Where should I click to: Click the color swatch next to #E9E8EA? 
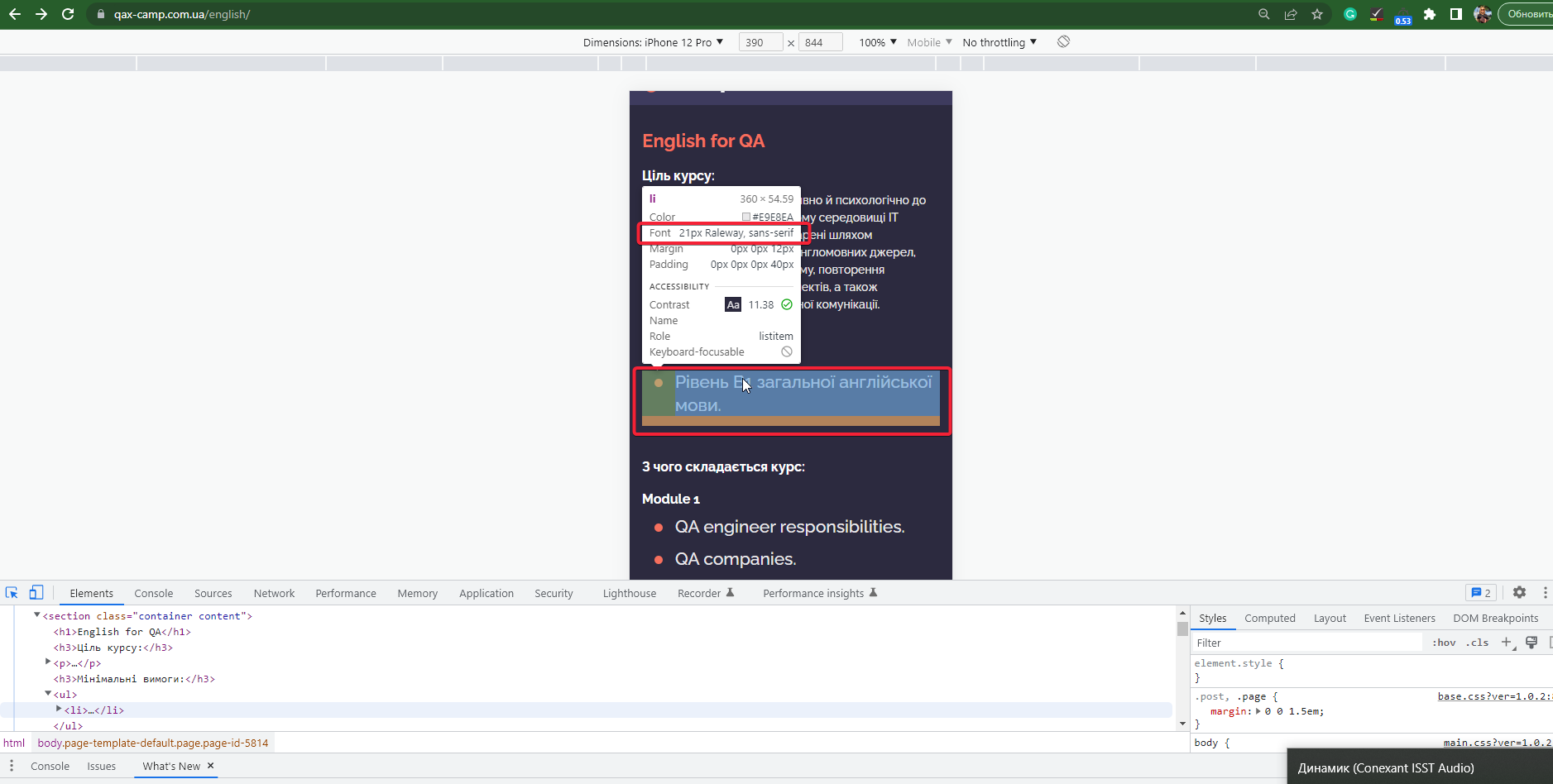pyautogui.click(x=746, y=217)
